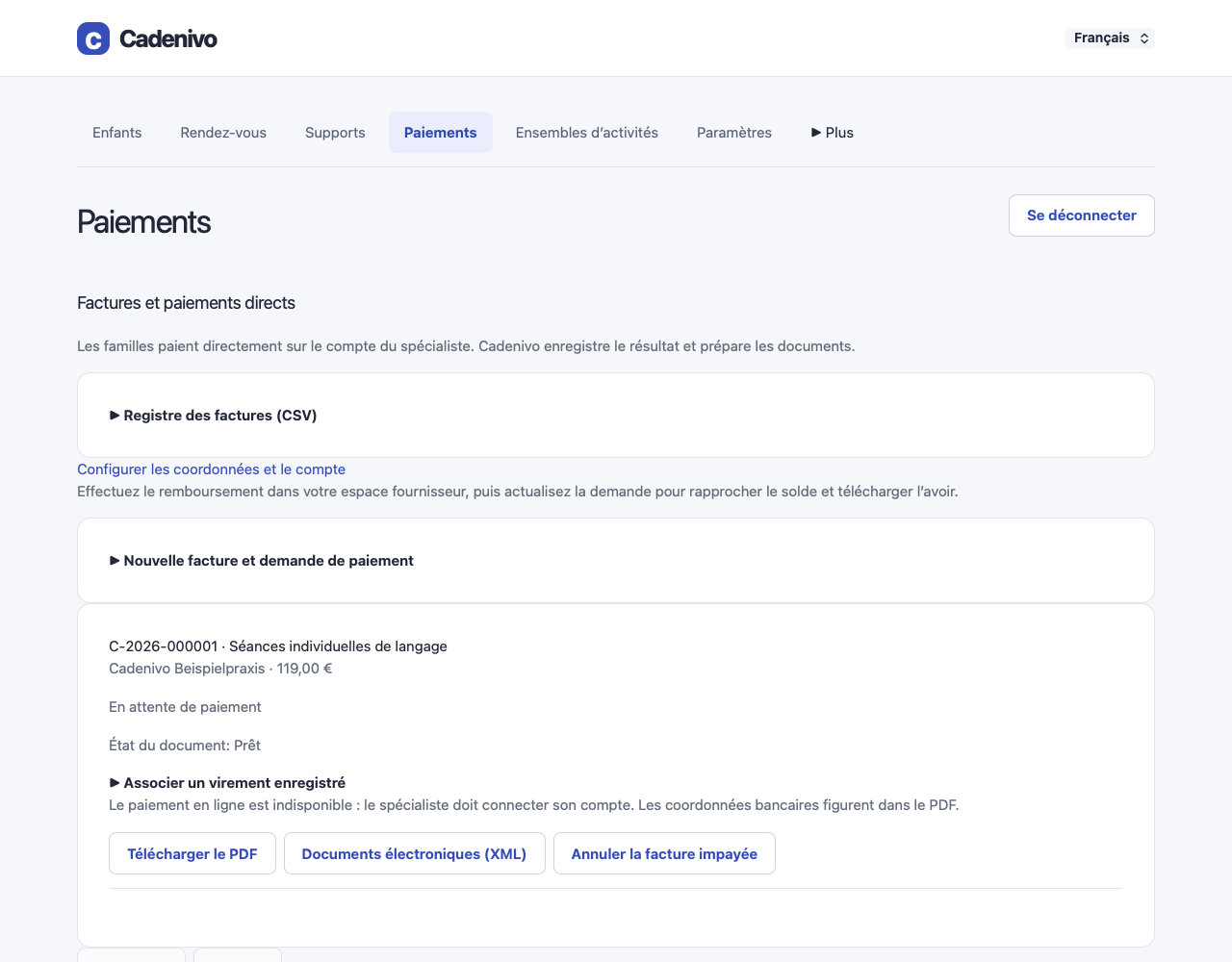The width and height of the screenshot is (1232, 962).
Task: Click the Cadenivo logo icon
Action: pyautogui.click(x=93, y=38)
